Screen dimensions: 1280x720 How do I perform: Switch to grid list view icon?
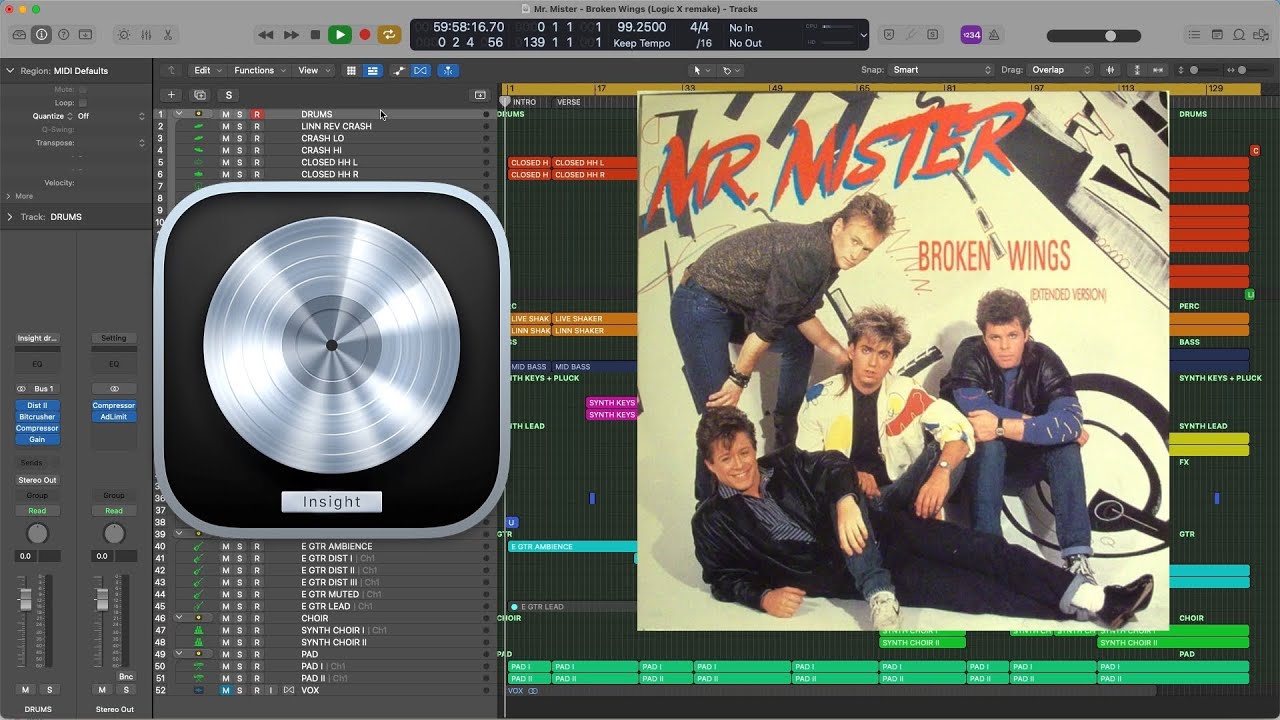click(351, 70)
